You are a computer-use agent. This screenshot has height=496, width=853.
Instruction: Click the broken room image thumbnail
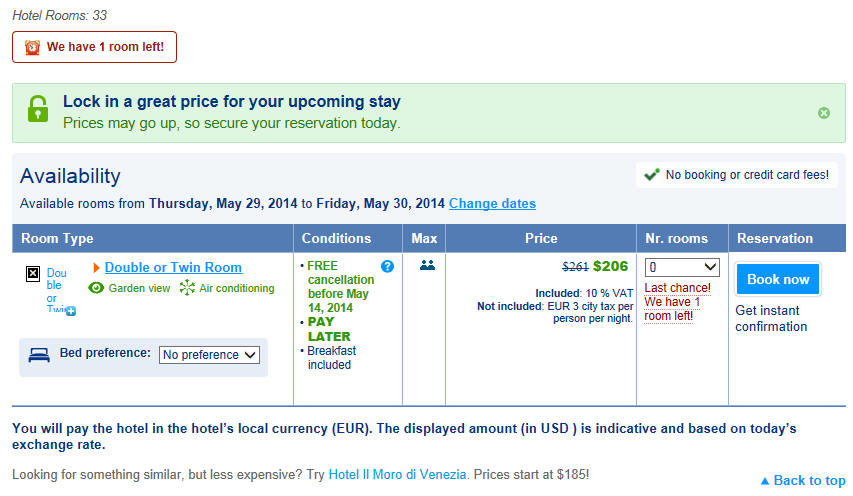click(x=33, y=274)
